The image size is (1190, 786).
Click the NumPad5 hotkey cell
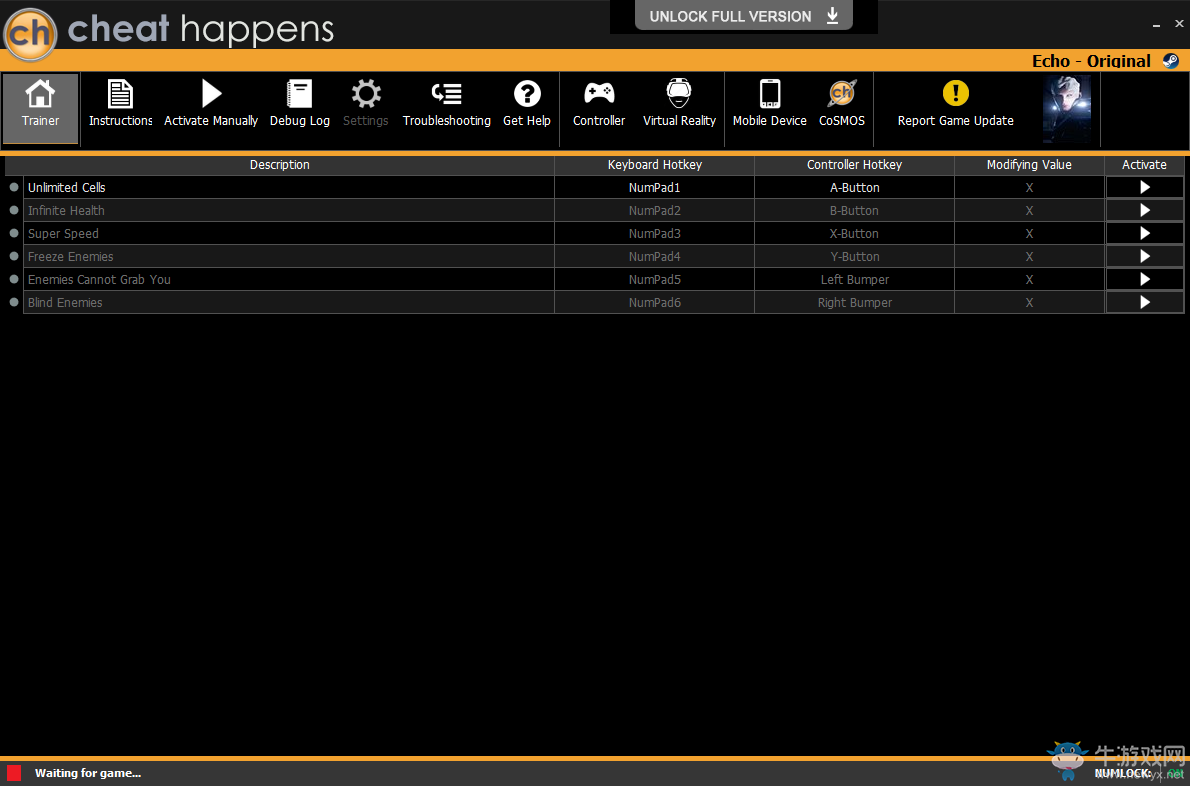[x=655, y=279]
